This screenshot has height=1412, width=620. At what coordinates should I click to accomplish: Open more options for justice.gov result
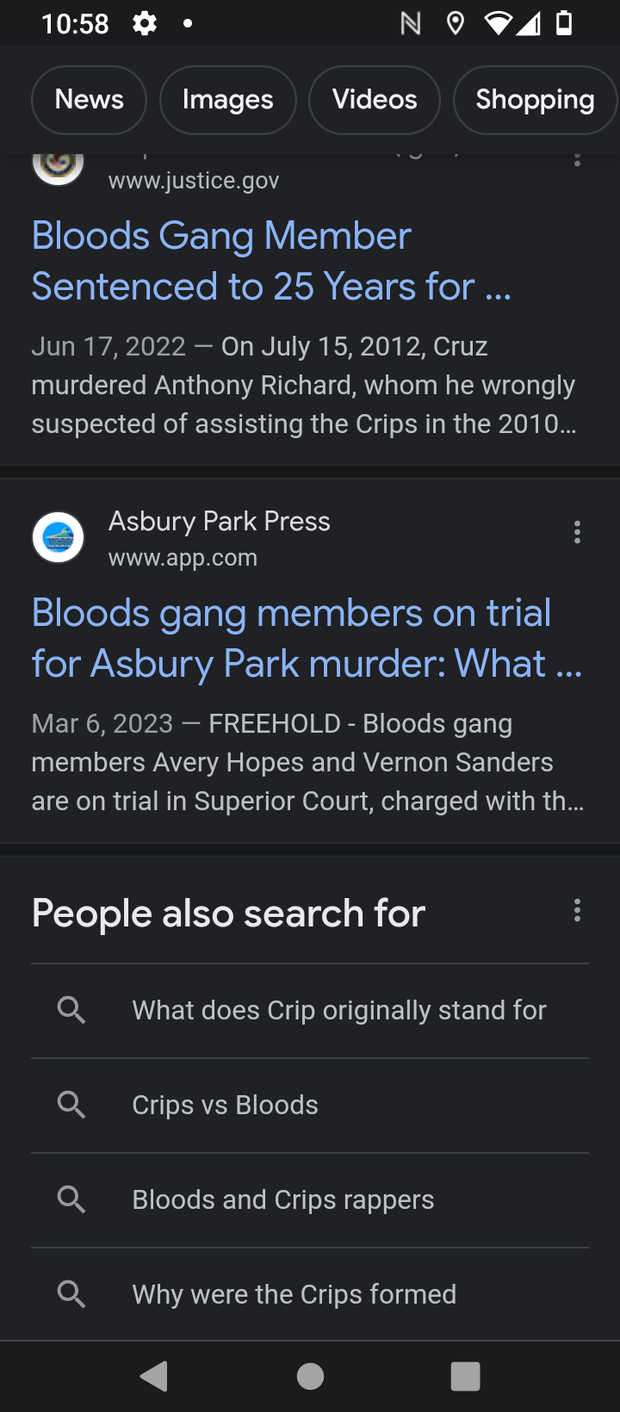click(577, 160)
